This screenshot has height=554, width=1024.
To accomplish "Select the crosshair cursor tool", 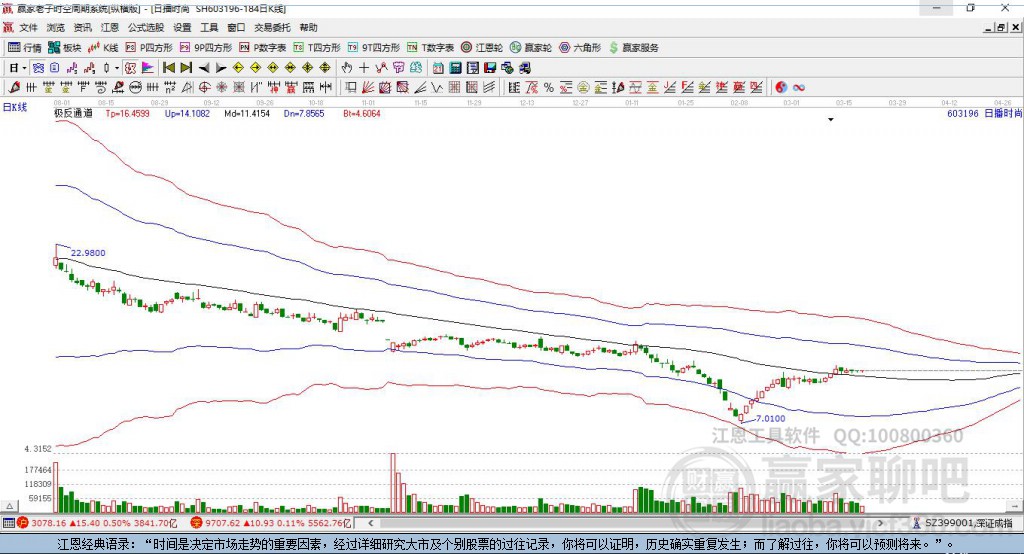I will (364, 68).
